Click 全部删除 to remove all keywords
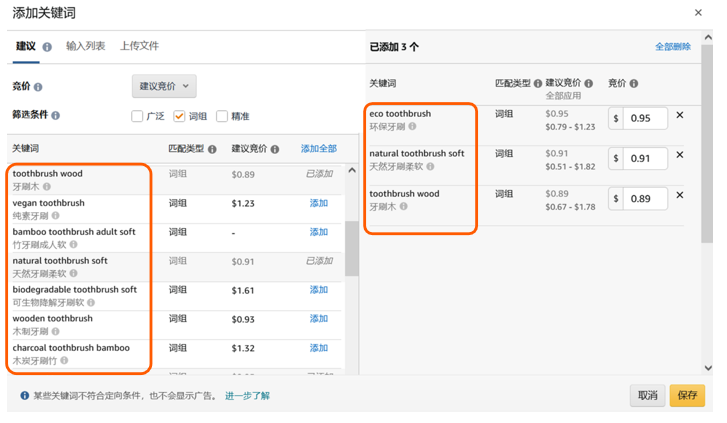Viewport: 727px width, 423px height. pos(672,47)
